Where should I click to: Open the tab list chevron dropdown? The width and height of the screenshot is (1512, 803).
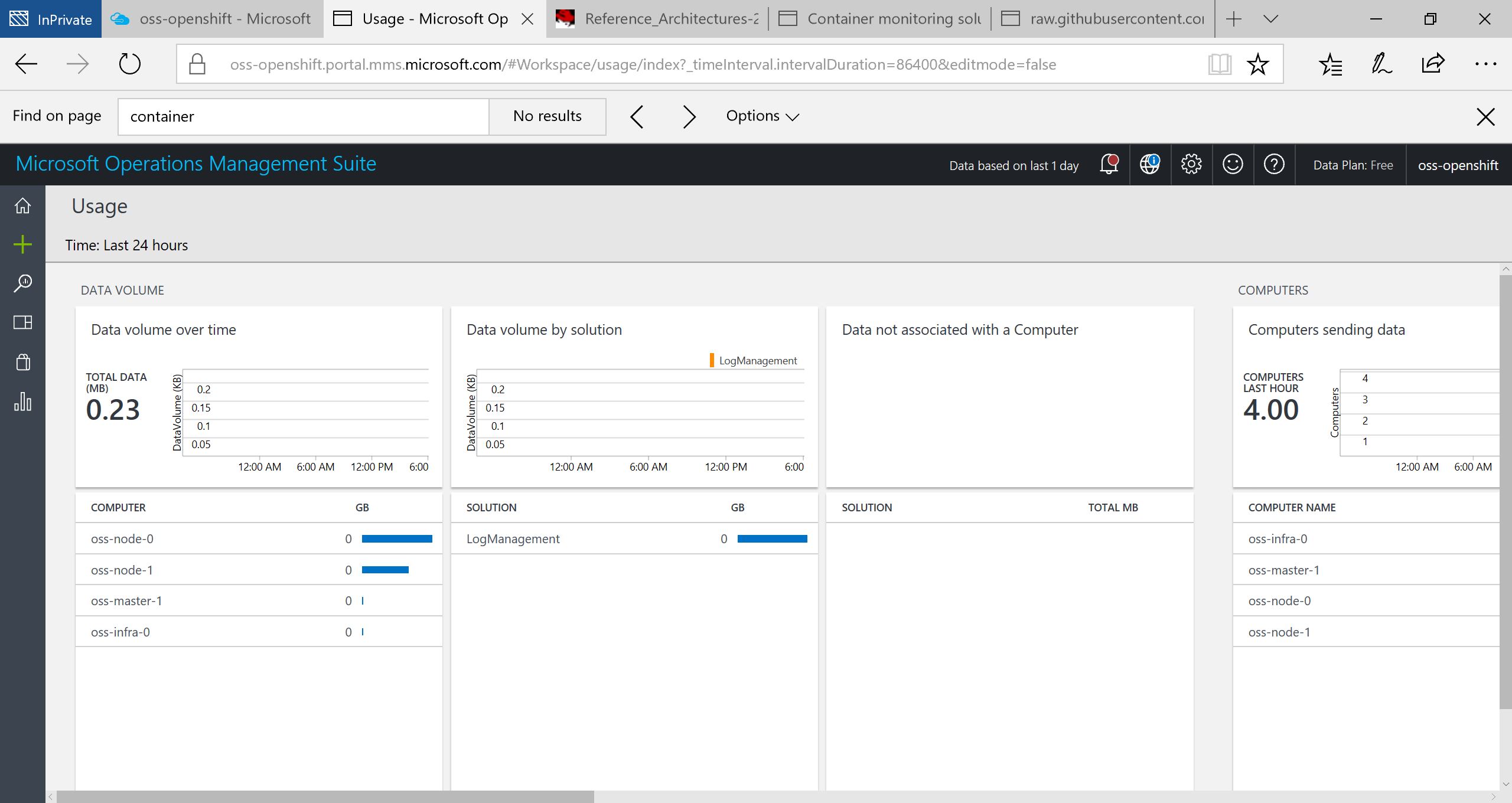click(1270, 19)
